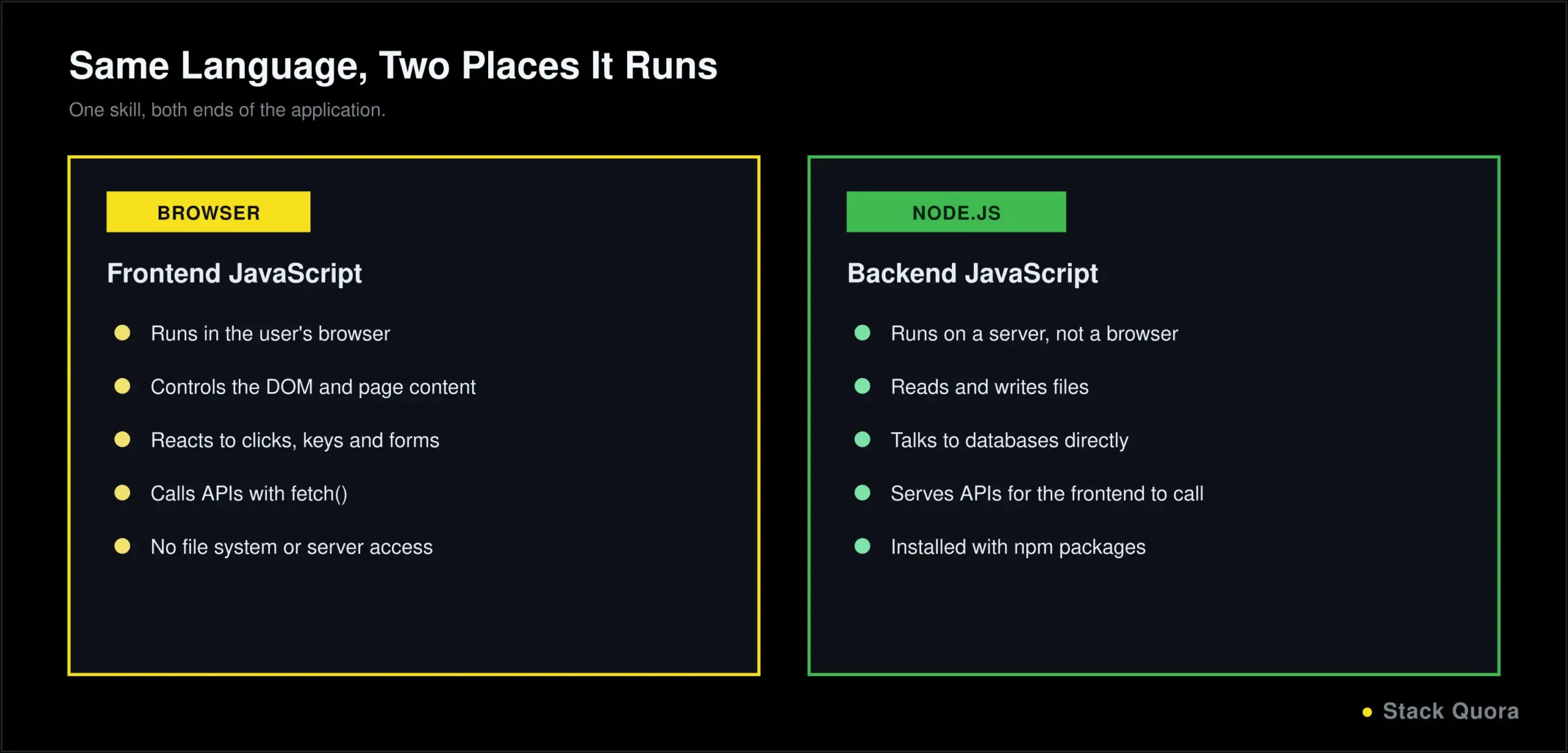Click "No file system or server access"

pos(292,547)
